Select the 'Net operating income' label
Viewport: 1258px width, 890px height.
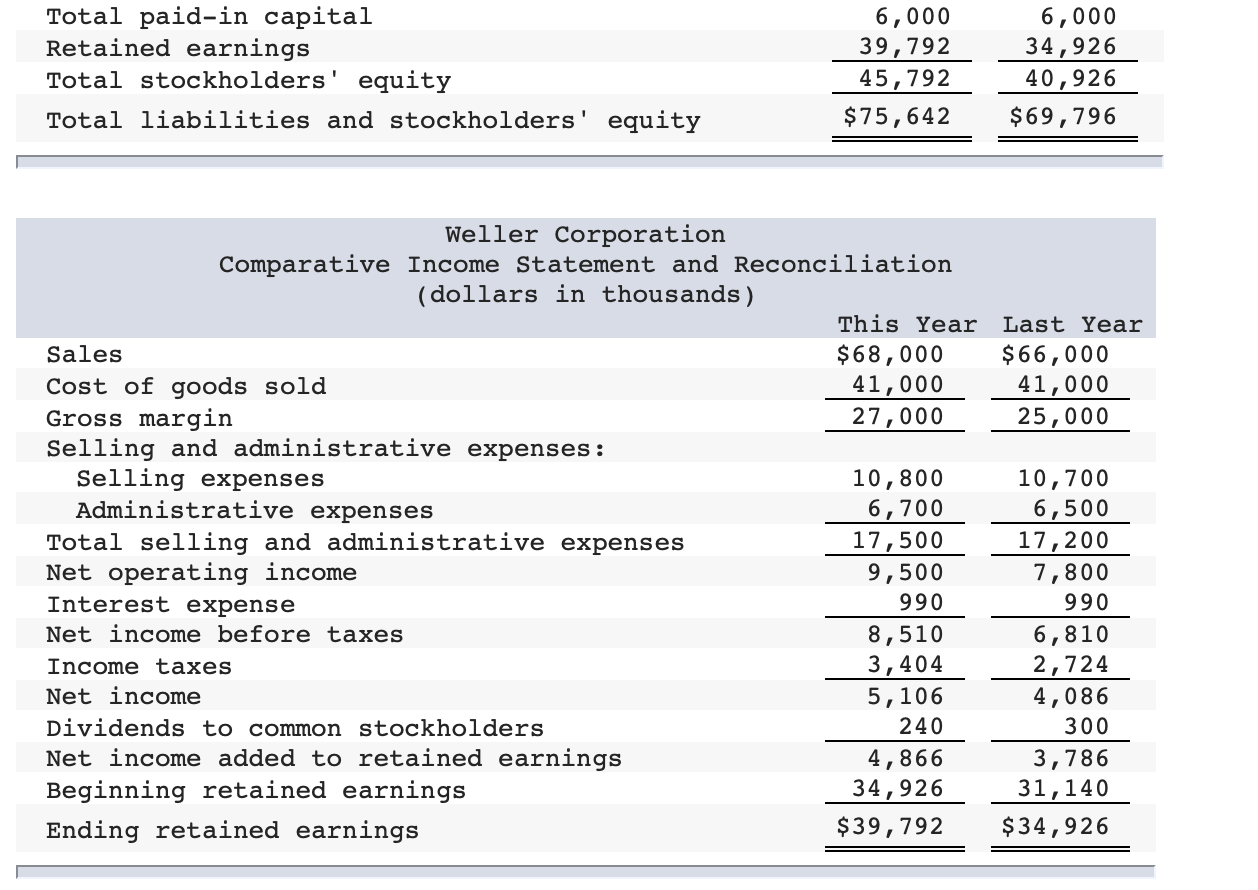pos(202,573)
